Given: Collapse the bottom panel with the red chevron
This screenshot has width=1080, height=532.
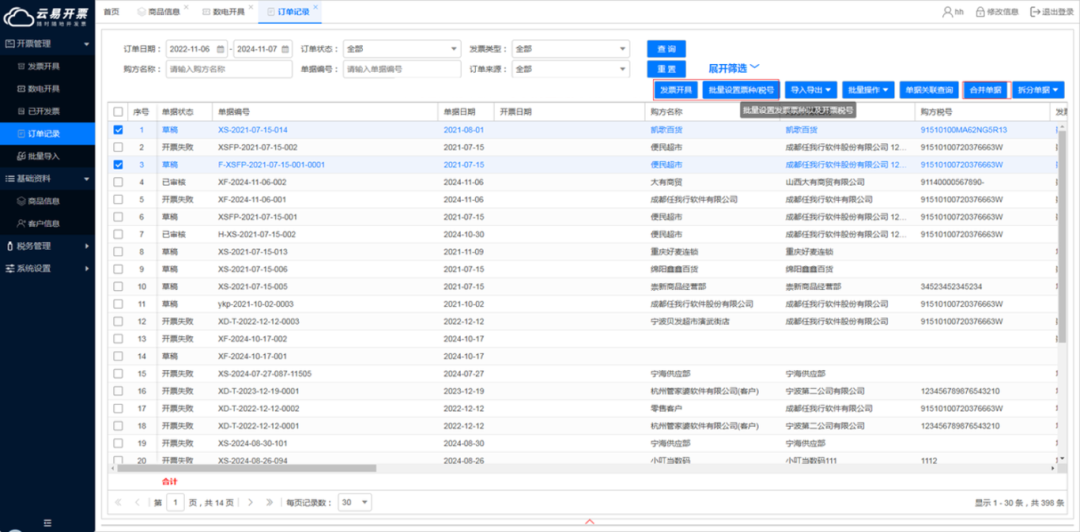Looking at the screenshot, I should [x=589, y=522].
